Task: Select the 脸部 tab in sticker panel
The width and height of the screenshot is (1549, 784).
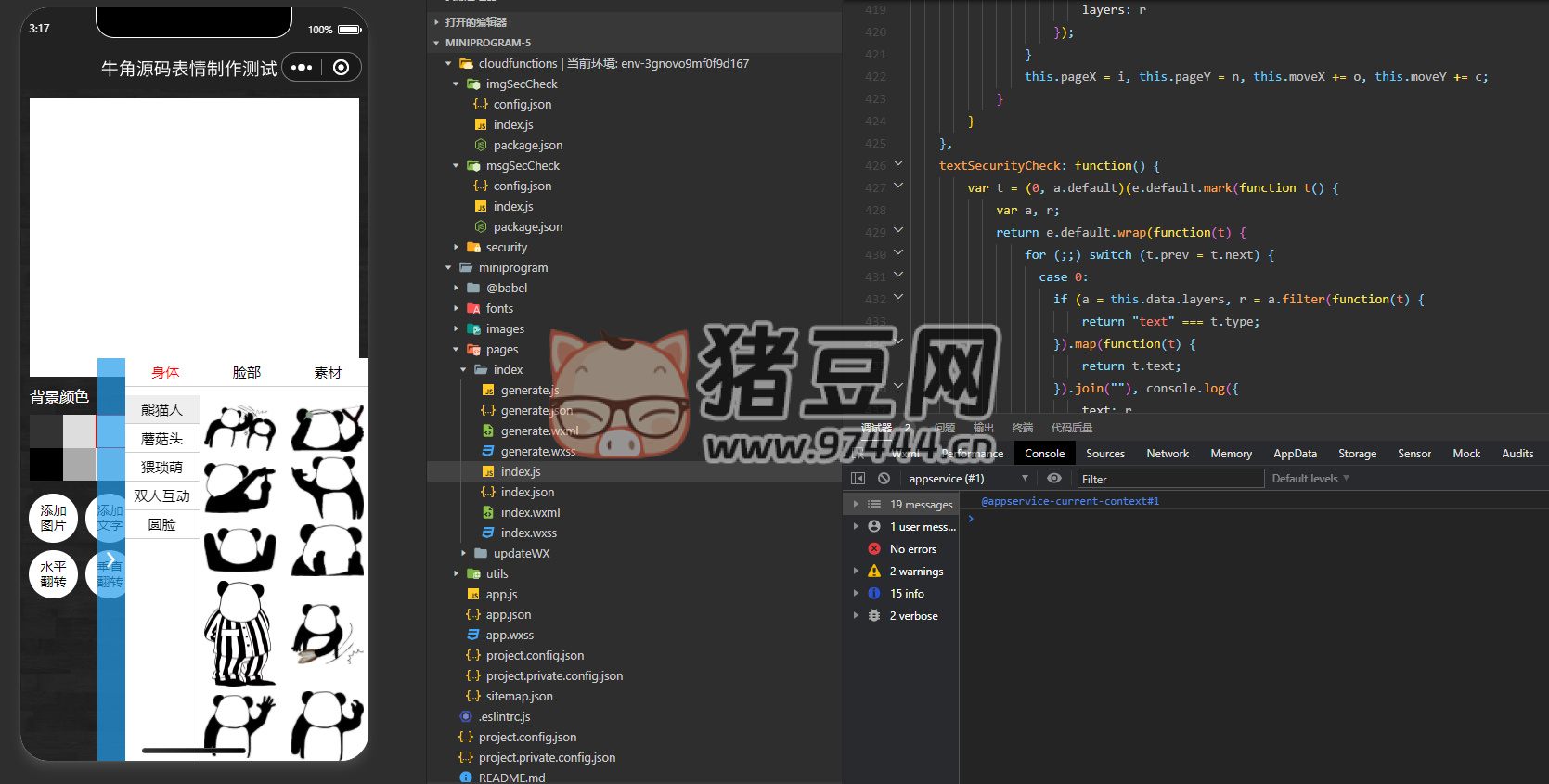Action: click(247, 373)
